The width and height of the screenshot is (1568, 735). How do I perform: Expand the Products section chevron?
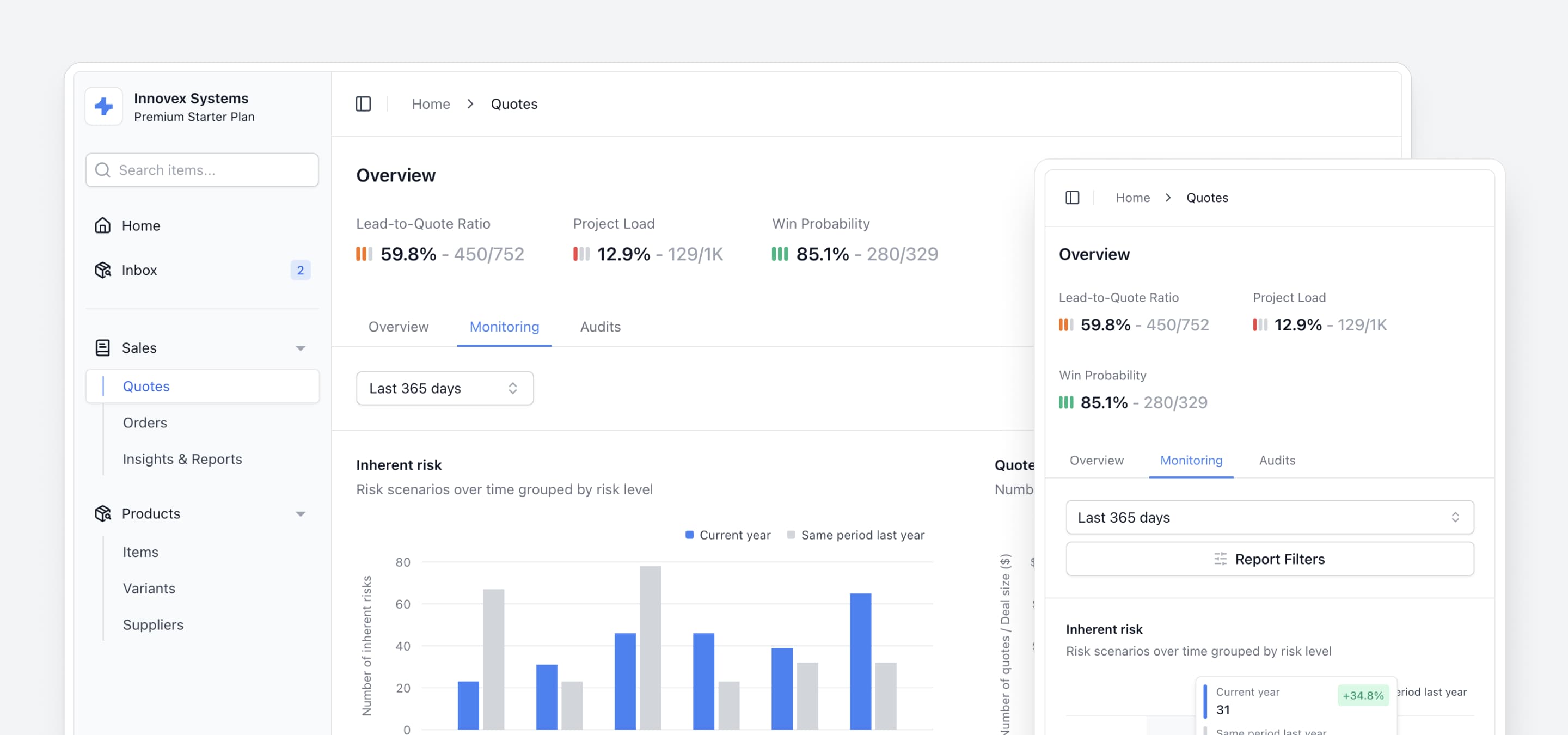(301, 513)
